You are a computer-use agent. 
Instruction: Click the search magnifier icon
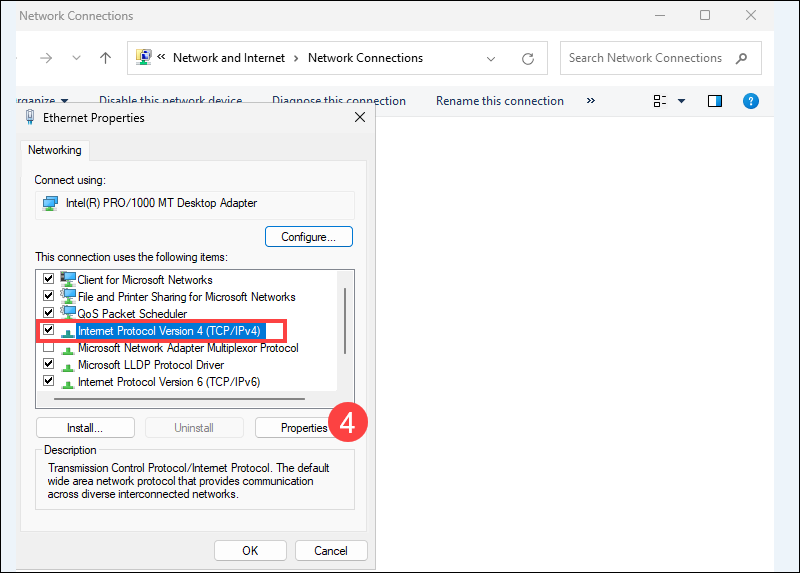(x=741, y=58)
